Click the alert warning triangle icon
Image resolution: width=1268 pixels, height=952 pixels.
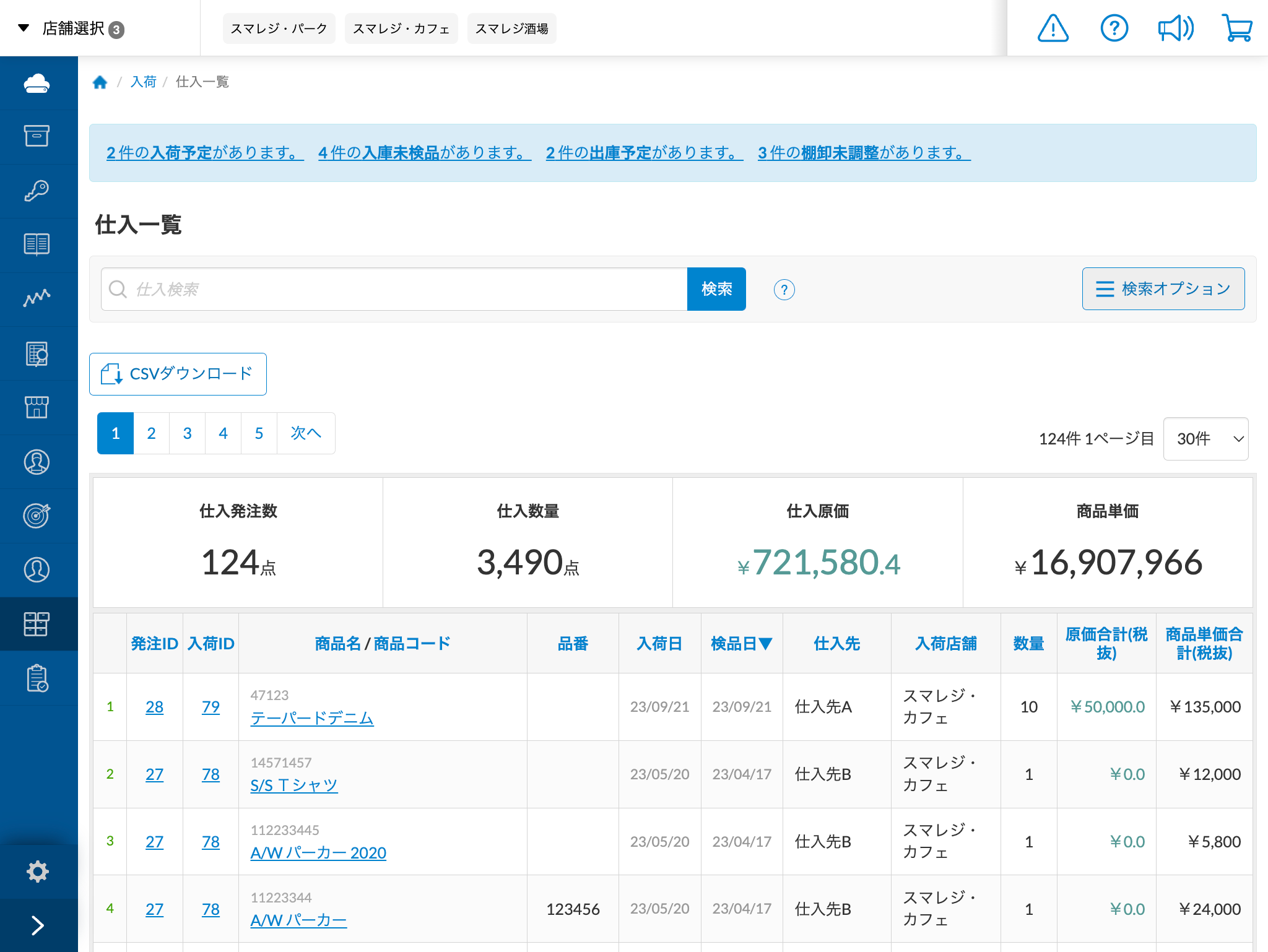[1053, 28]
